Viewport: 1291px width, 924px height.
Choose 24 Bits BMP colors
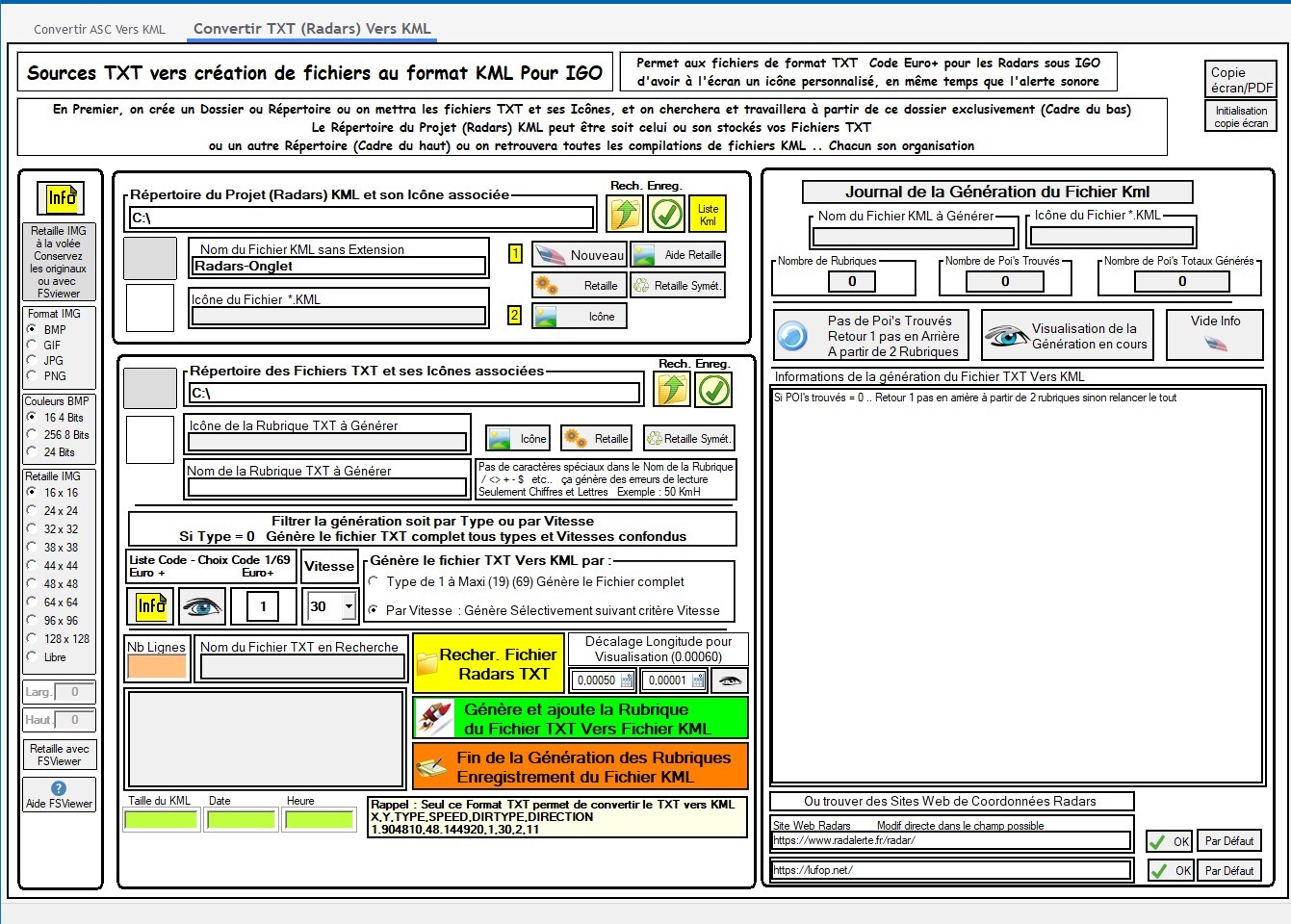pyautogui.click(x=32, y=451)
